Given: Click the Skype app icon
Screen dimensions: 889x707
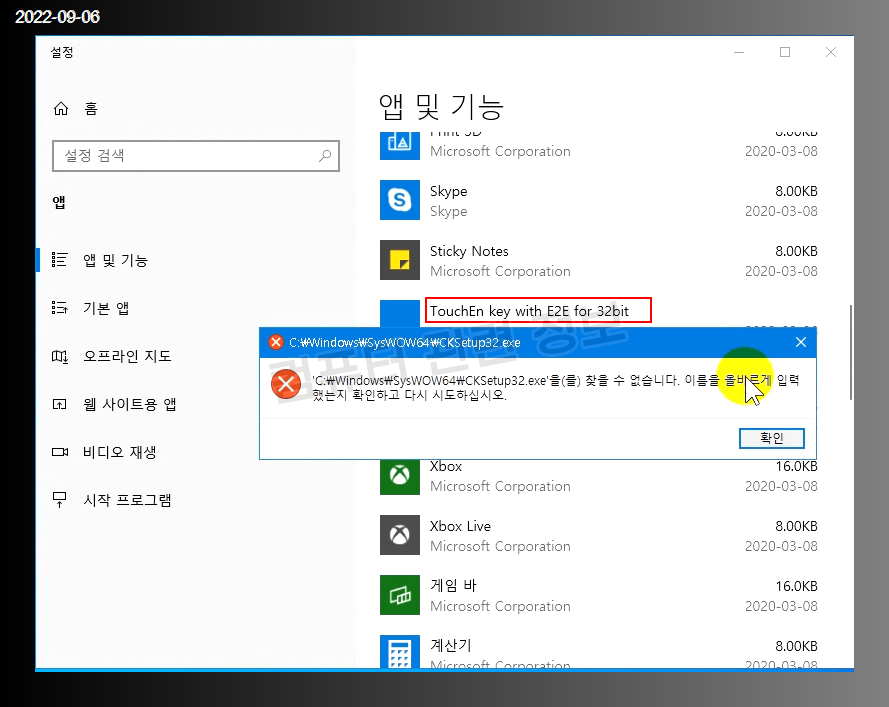Looking at the screenshot, I should coord(400,200).
